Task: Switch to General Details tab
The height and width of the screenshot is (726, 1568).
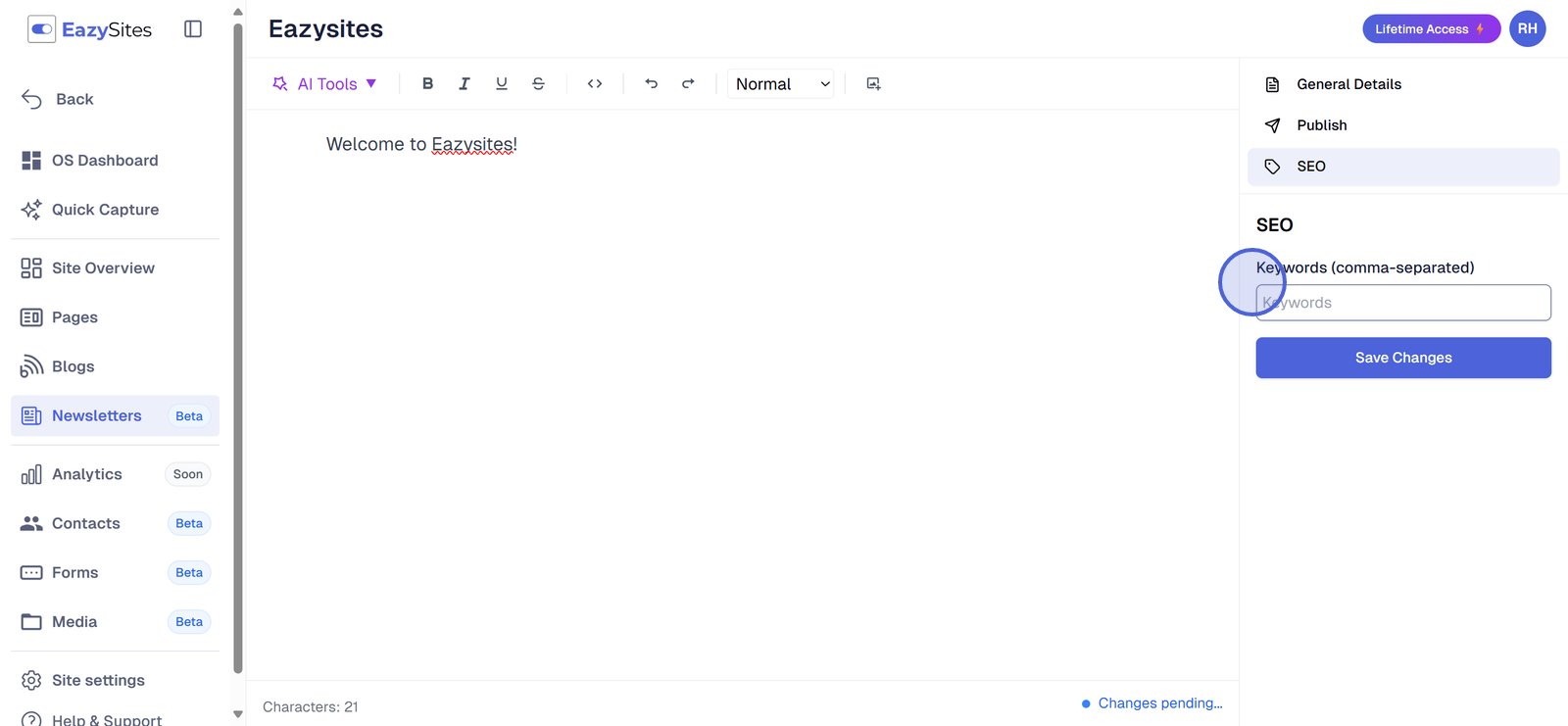Action: (x=1403, y=84)
